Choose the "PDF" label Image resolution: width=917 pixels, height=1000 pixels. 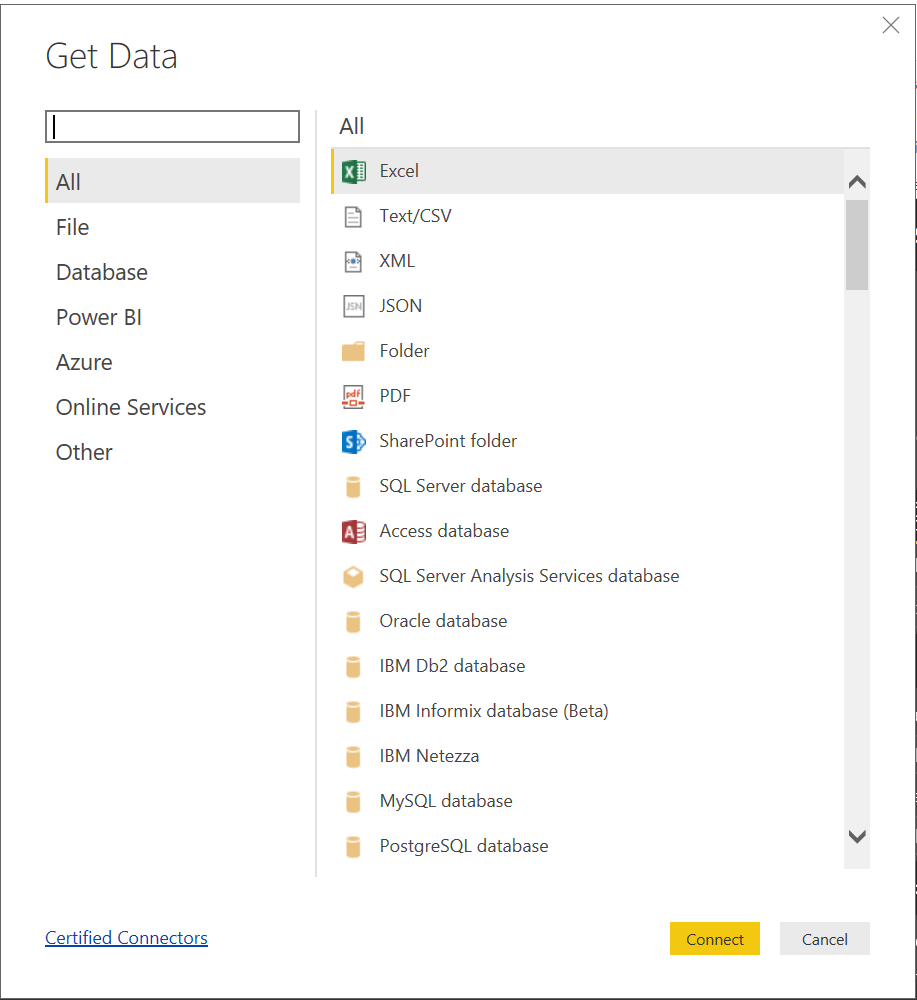[395, 396]
